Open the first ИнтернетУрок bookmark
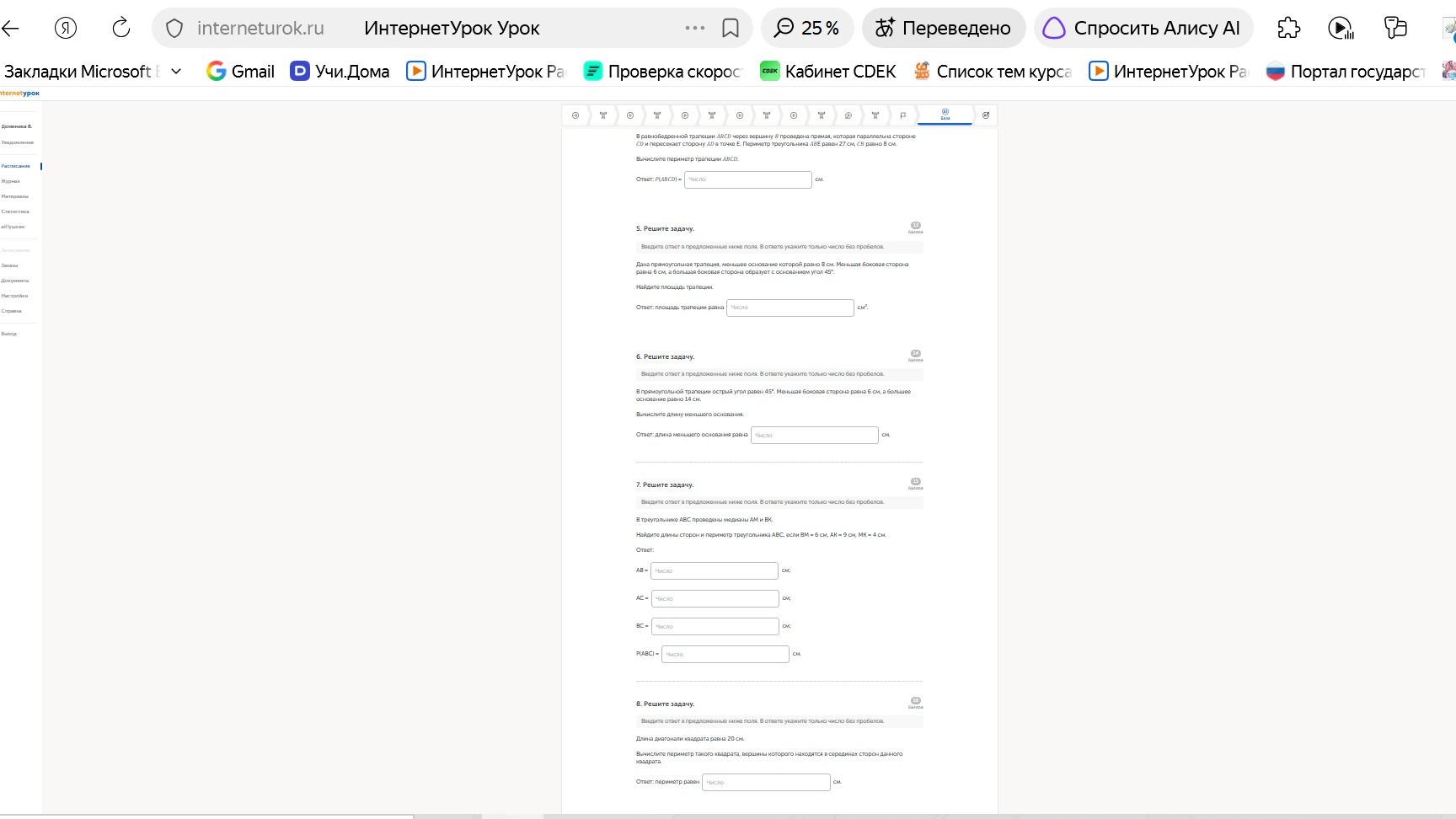The height and width of the screenshot is (819, 1456). pyautogui.click(x=485, y=72)
